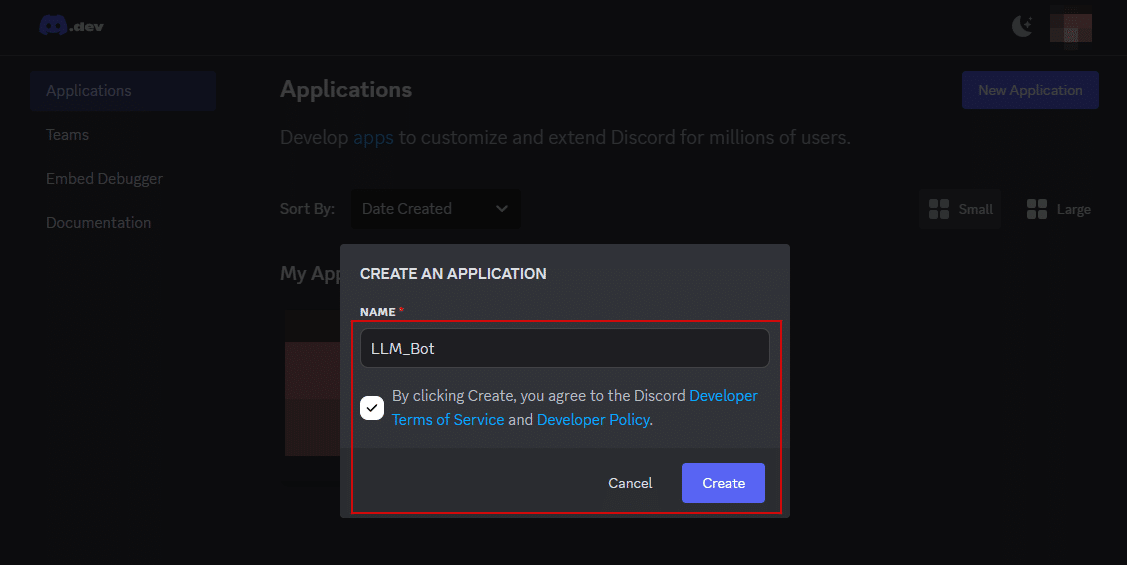Follow the apps link in the description
Image resolution: width=1127 pixels, height=565 pixels.
coord(374,138)
